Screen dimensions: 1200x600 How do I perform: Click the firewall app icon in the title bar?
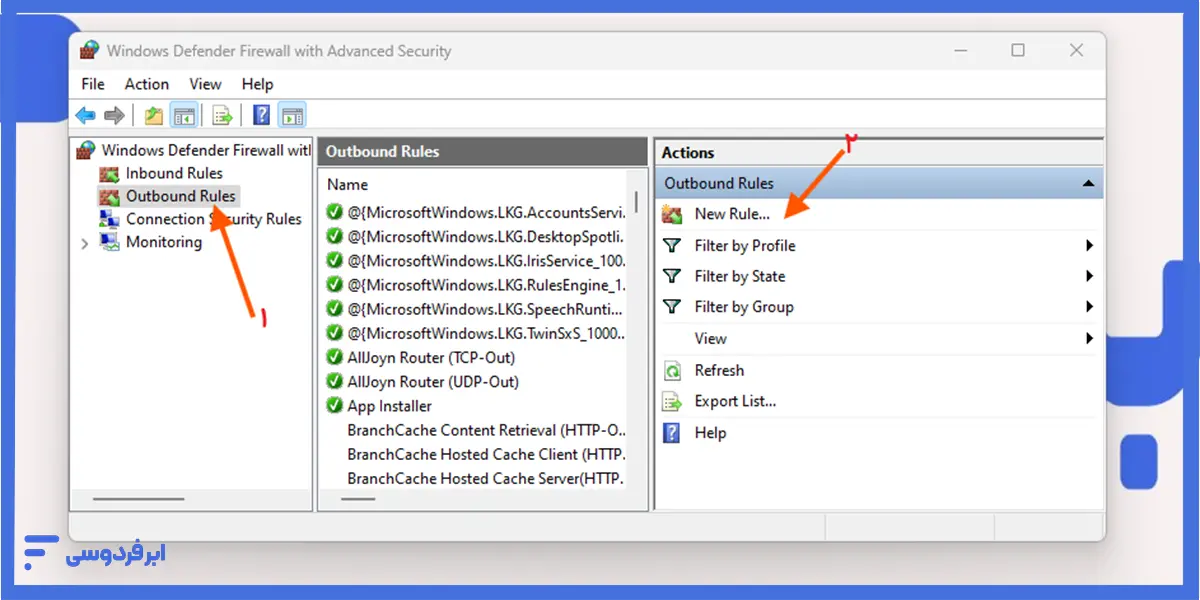click(89, 51)
